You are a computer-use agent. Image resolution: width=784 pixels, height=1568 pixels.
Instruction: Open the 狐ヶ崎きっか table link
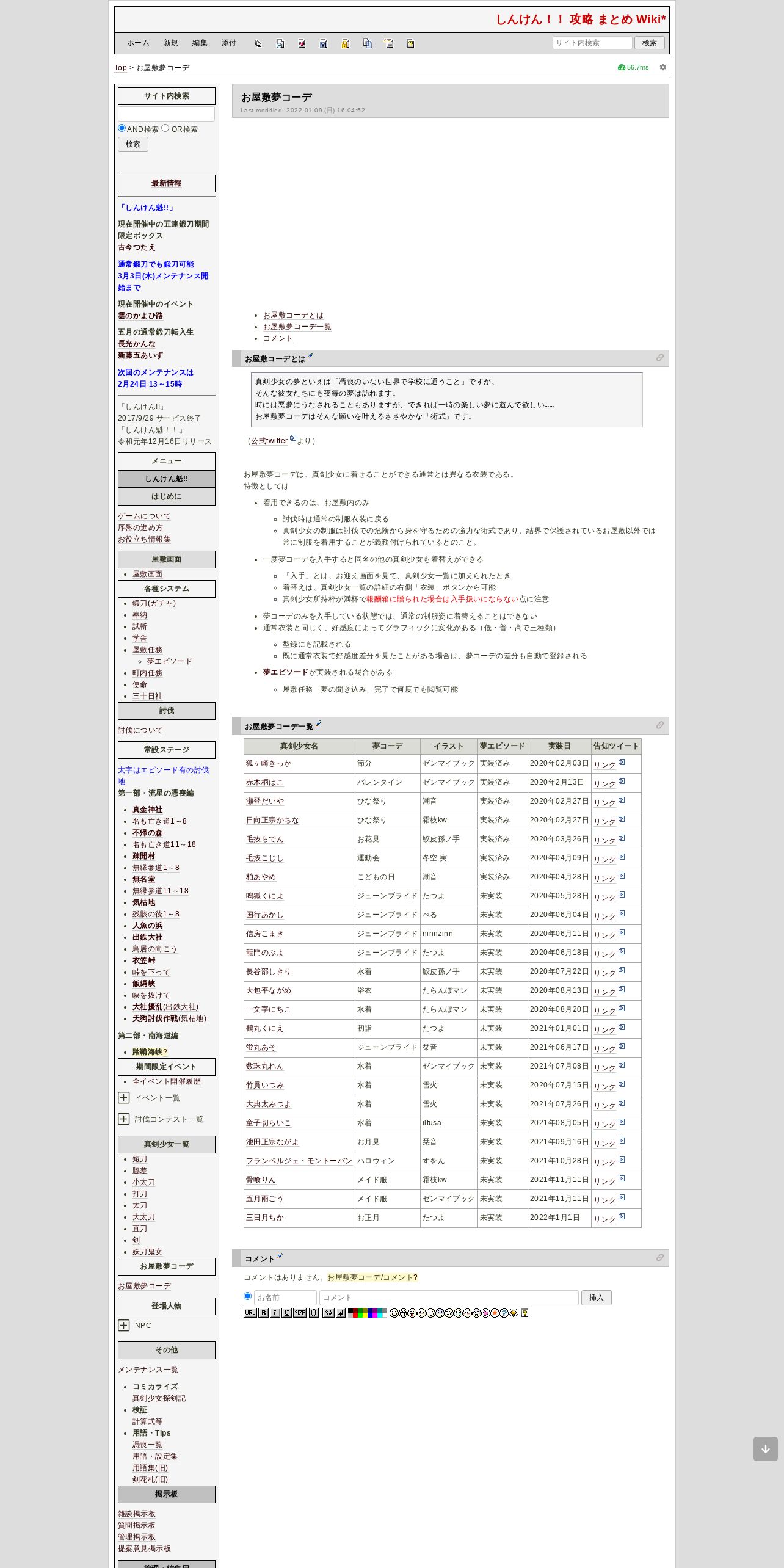point(269,763)
